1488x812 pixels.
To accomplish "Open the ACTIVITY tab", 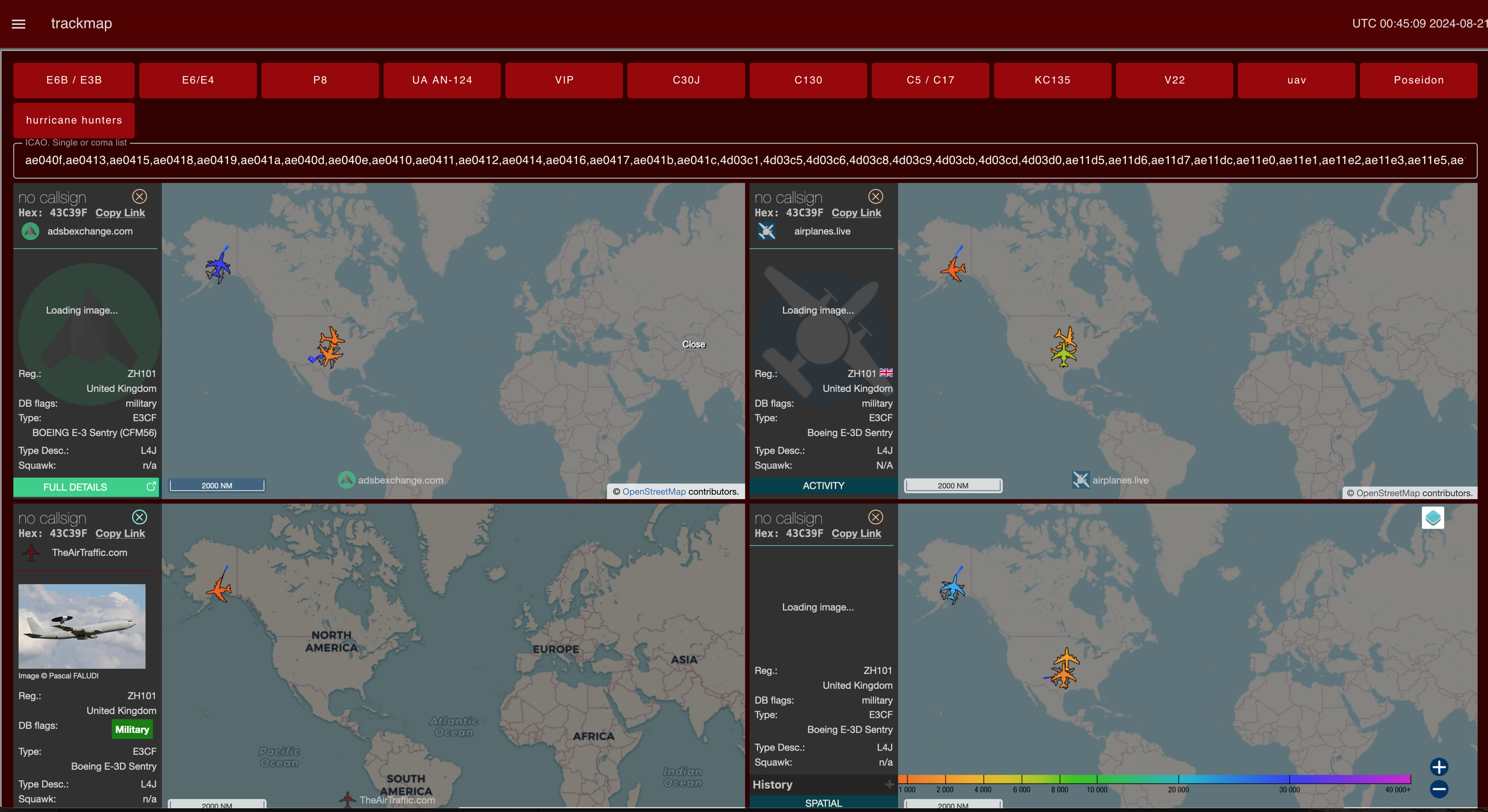I will 823,486.
